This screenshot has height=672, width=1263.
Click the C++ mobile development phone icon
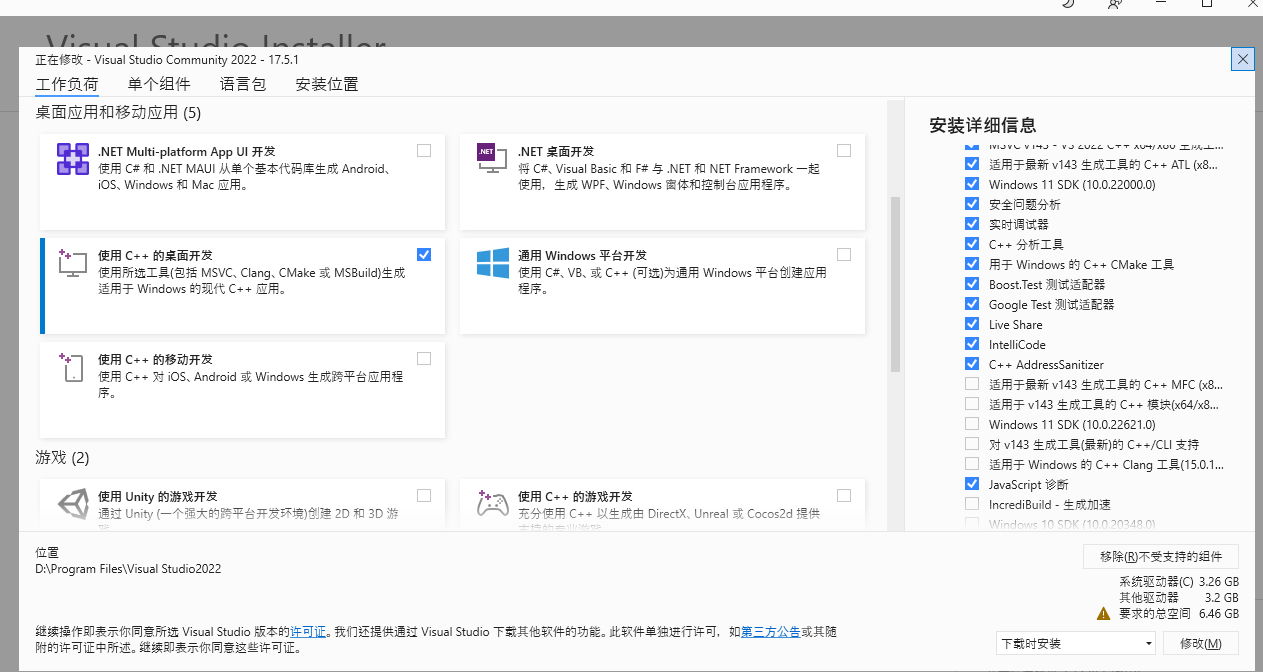[x=73, y=368]
